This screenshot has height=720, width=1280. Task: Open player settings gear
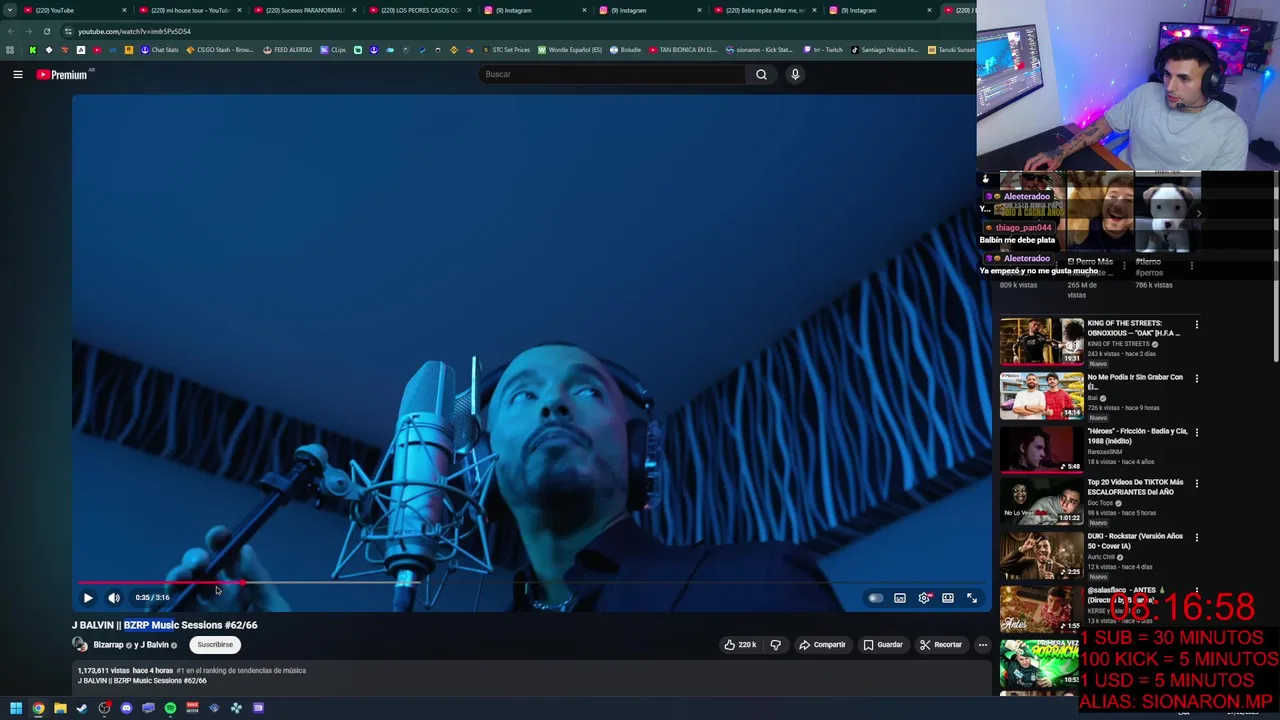coord(924,598)
